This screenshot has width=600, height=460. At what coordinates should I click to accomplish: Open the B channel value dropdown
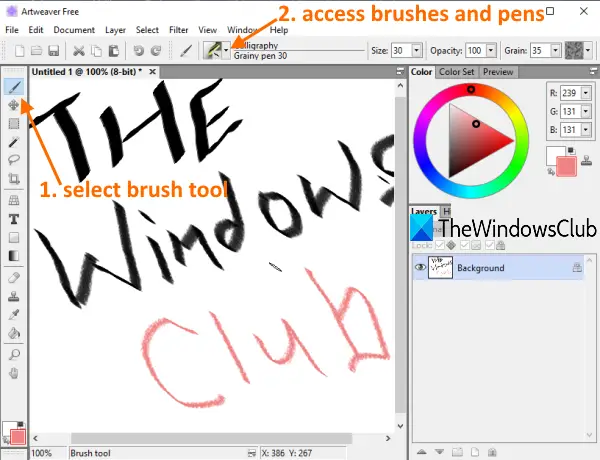coord(585,130)
